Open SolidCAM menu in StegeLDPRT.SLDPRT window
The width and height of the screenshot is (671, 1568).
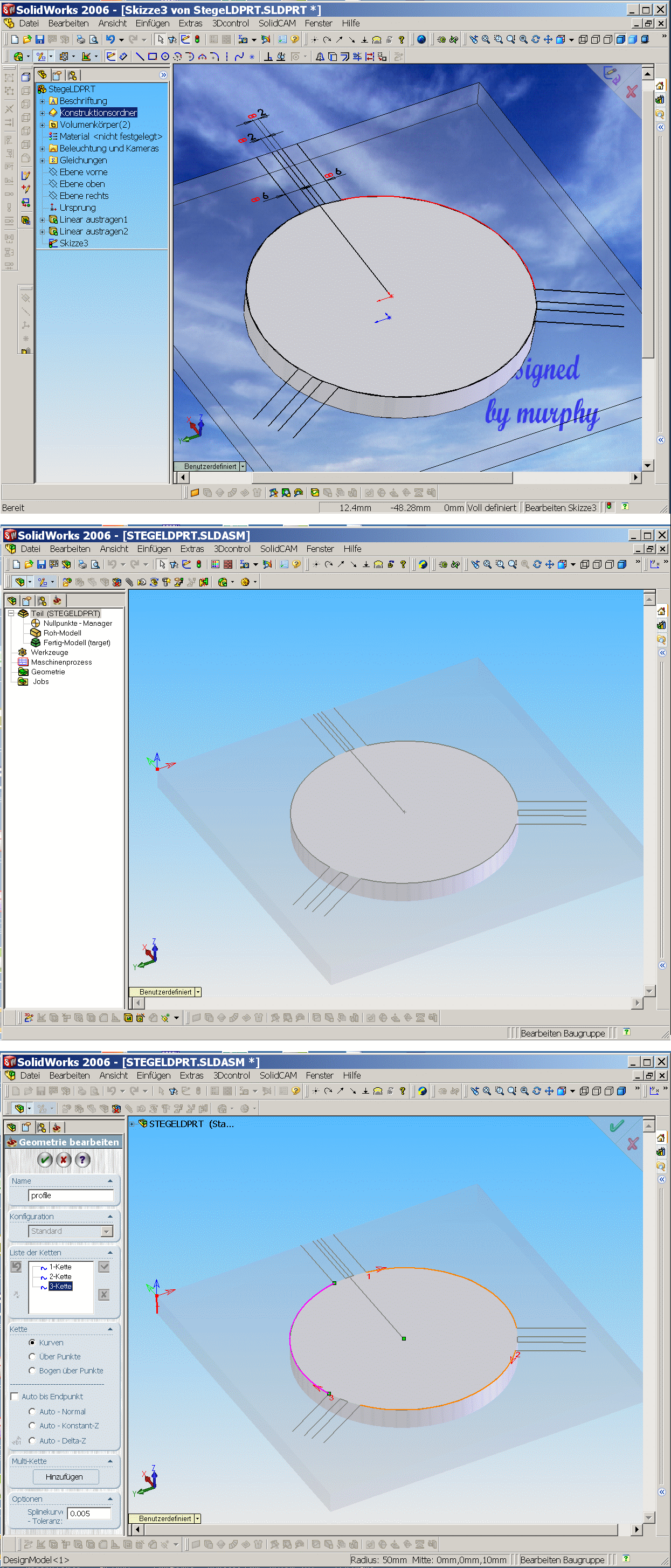pos(277,23)
